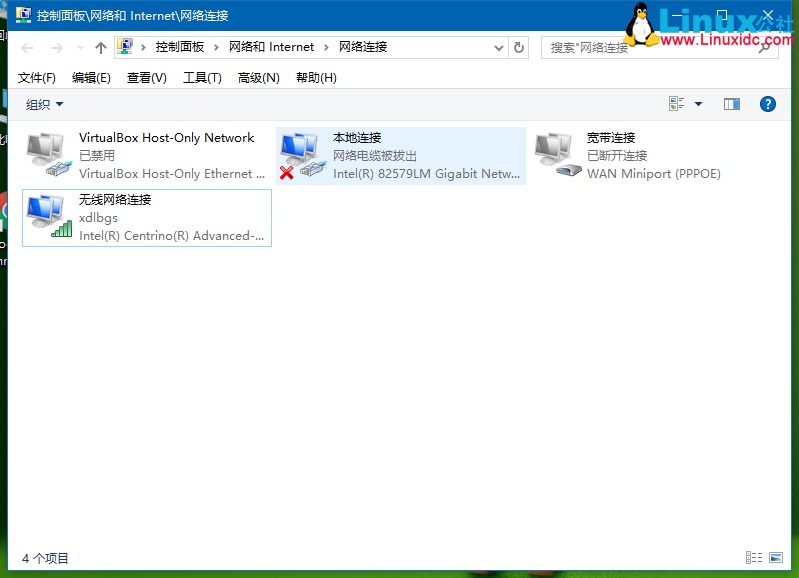Open help with the question mark icon
Screen dimensions: 799x578
coord(767,104)
